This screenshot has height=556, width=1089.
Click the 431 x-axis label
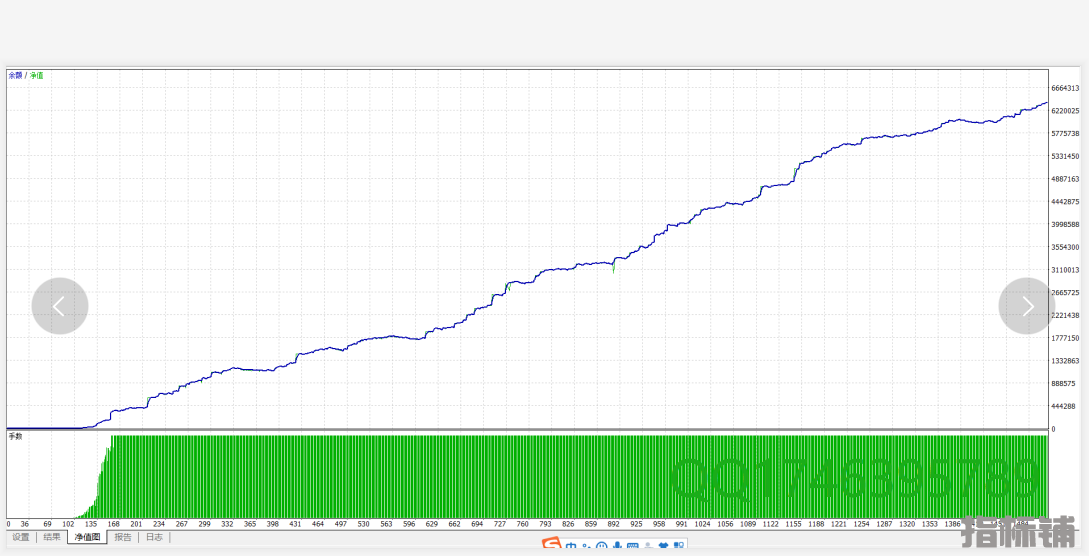(295, 524)
